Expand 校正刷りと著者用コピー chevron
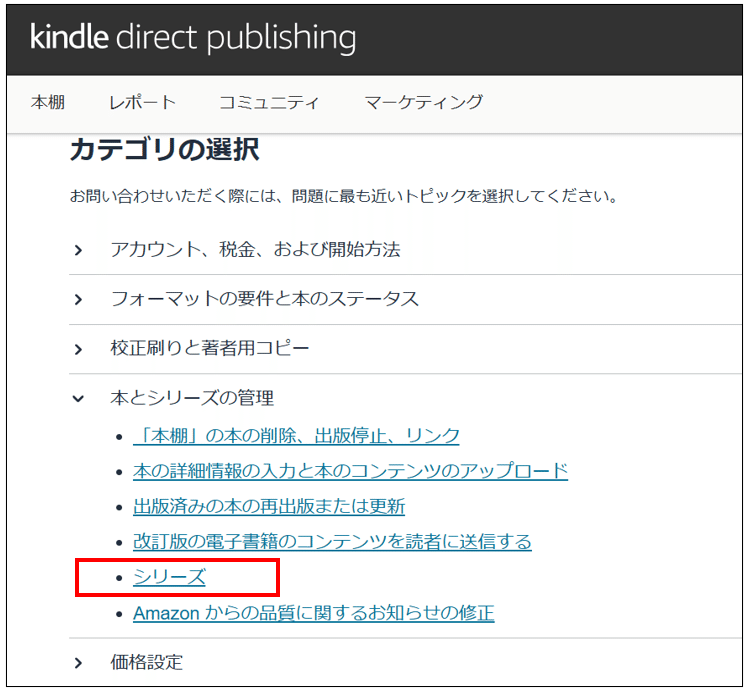The height and width of the screenshot is (696, 754). tap(78, 350)
